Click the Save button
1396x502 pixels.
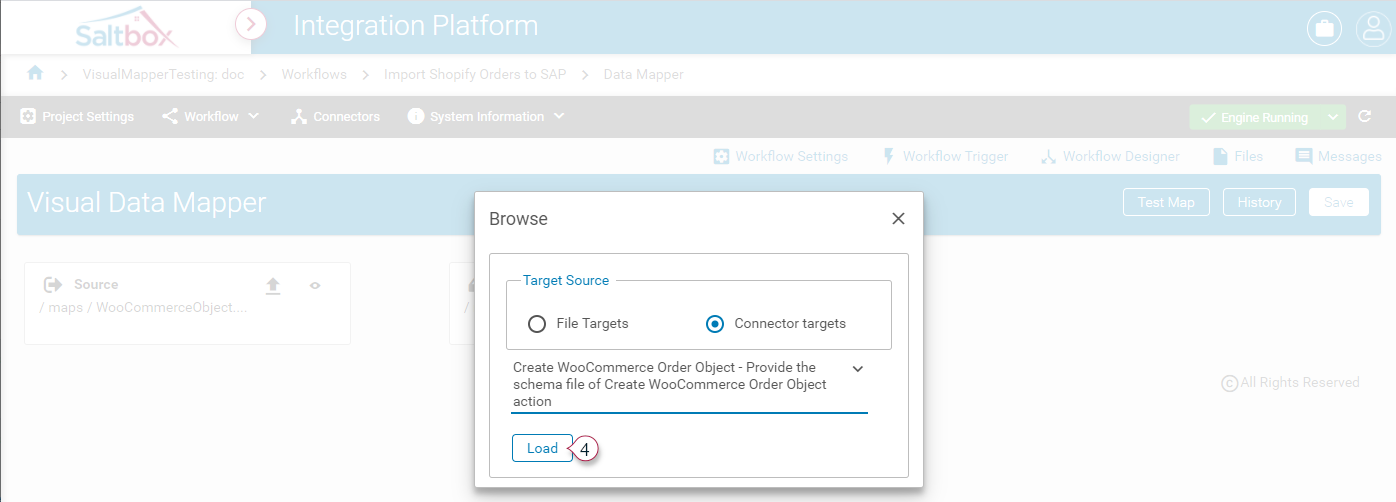click(1339, 202)
